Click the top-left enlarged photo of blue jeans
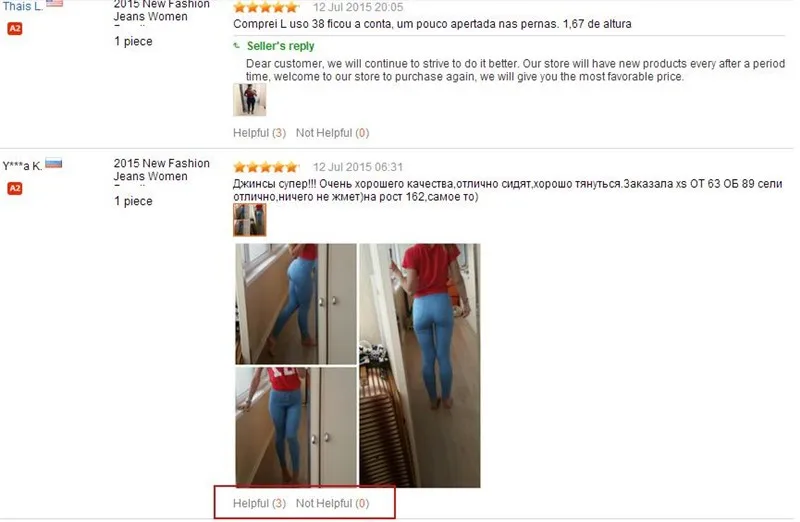The height and width of the screenshot is (522, 800). pyautogui.click(x=296, y=304)
